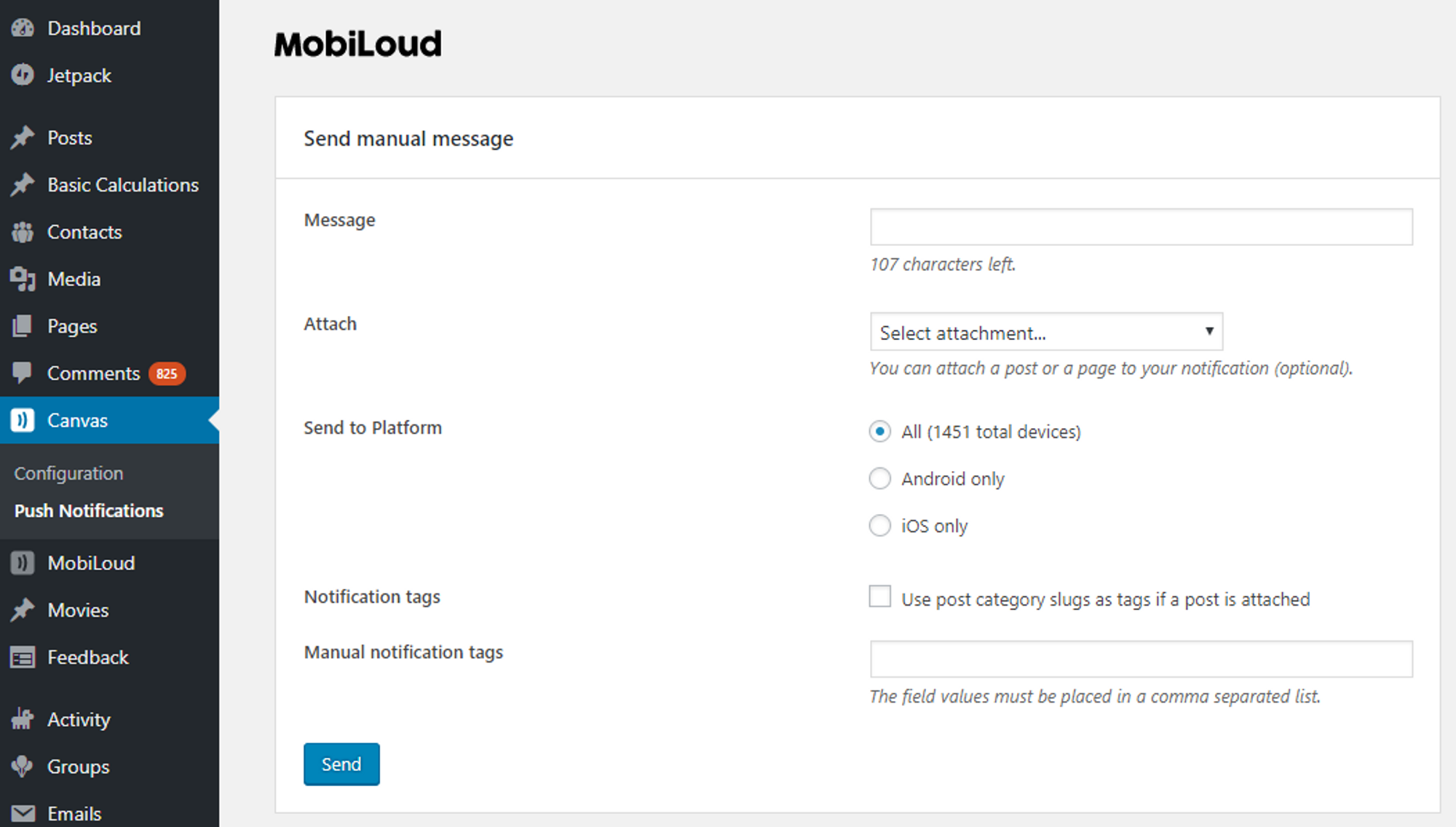Click the Posts pushpin icon
The width and height of the screenshot is (1456, 827).
23,138
